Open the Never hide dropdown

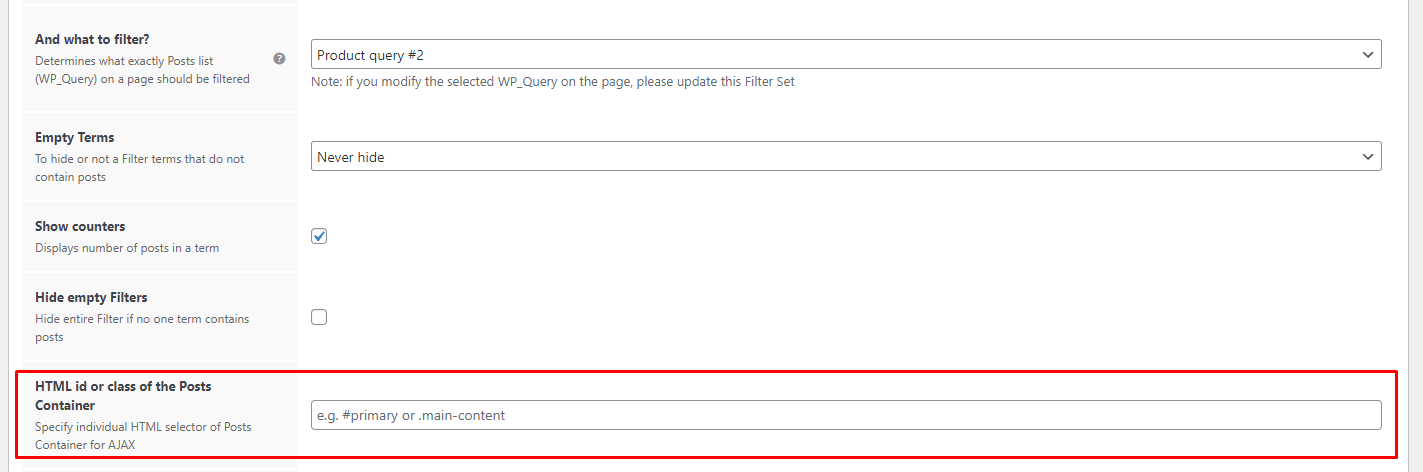pos(846,157)
